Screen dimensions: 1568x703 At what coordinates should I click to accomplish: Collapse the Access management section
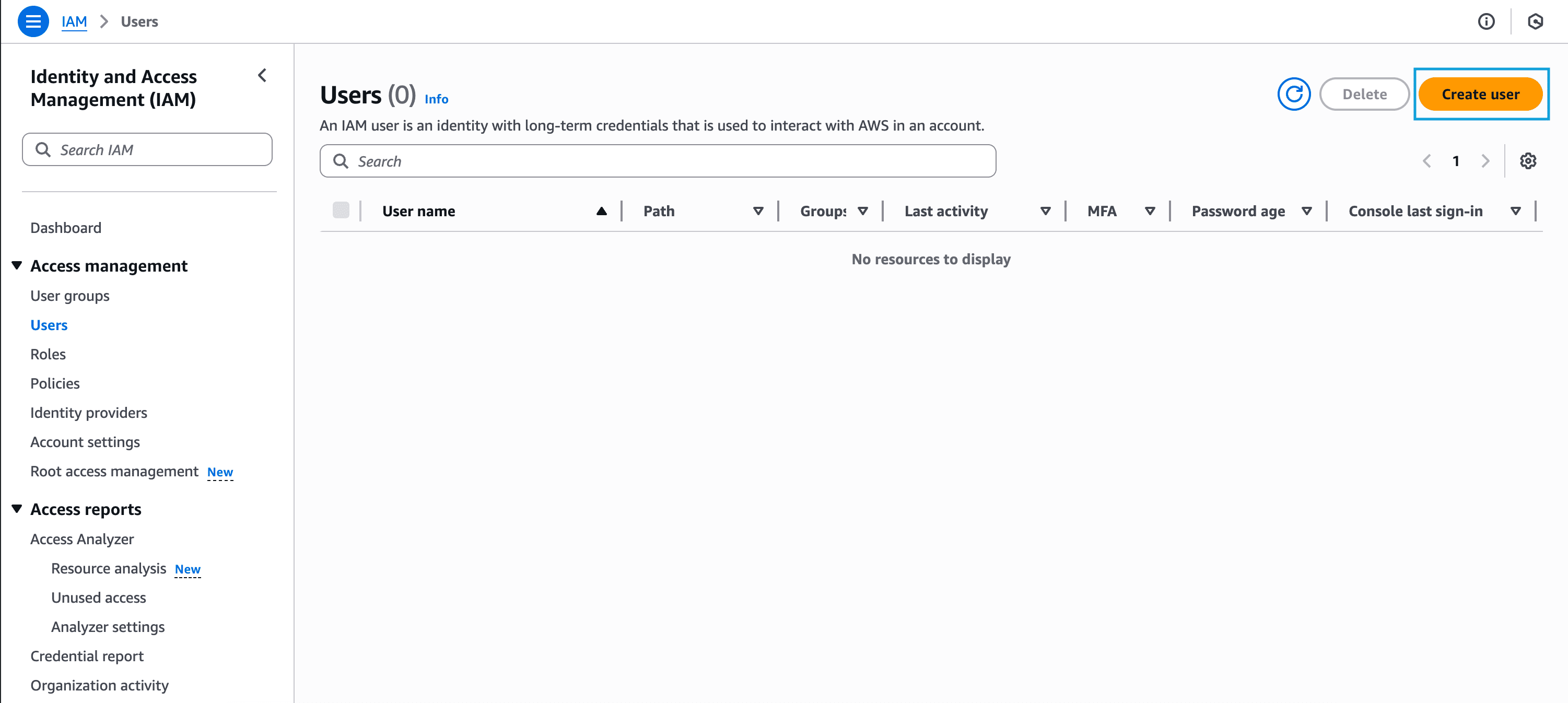tap(17, 265)
